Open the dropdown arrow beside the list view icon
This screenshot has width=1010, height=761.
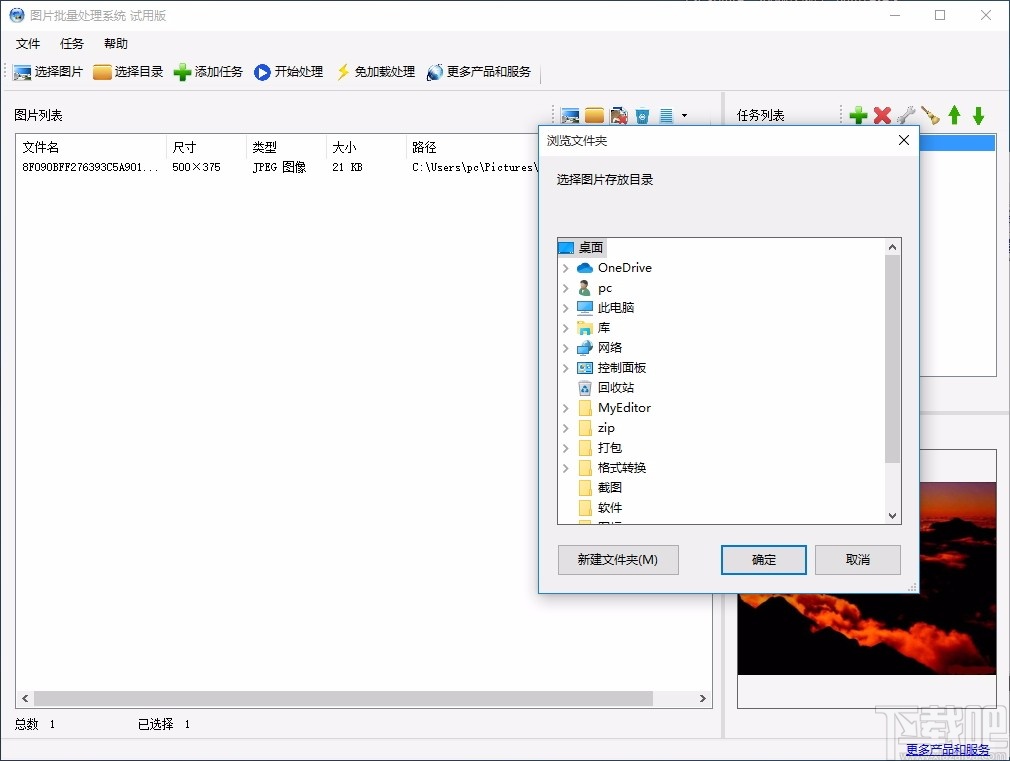point(684,115)
